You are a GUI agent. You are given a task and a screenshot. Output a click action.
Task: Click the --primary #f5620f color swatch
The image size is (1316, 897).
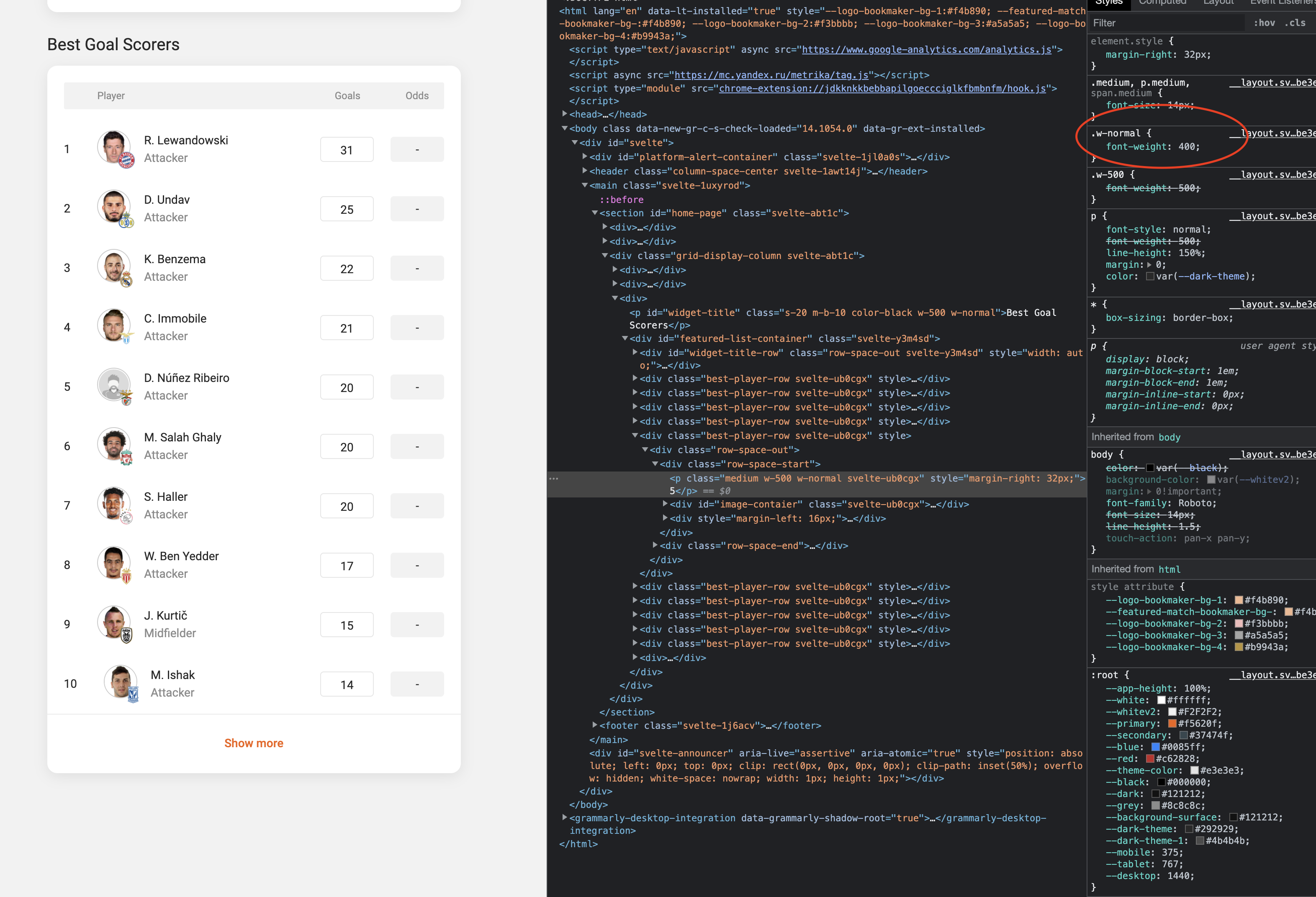point(1172,723)
